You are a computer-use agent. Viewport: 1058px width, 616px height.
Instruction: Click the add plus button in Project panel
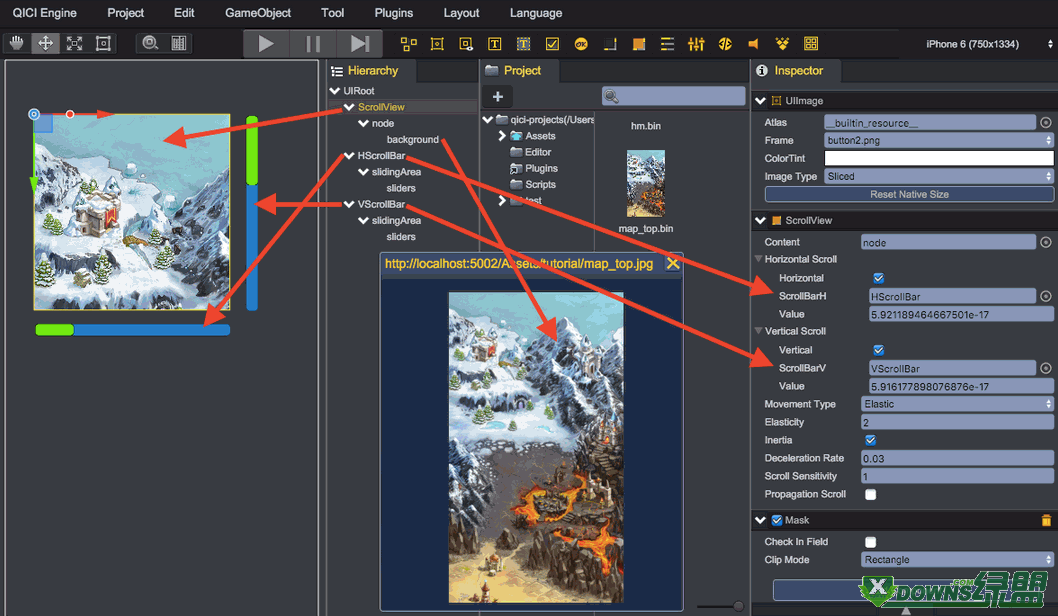click(497, 97)
